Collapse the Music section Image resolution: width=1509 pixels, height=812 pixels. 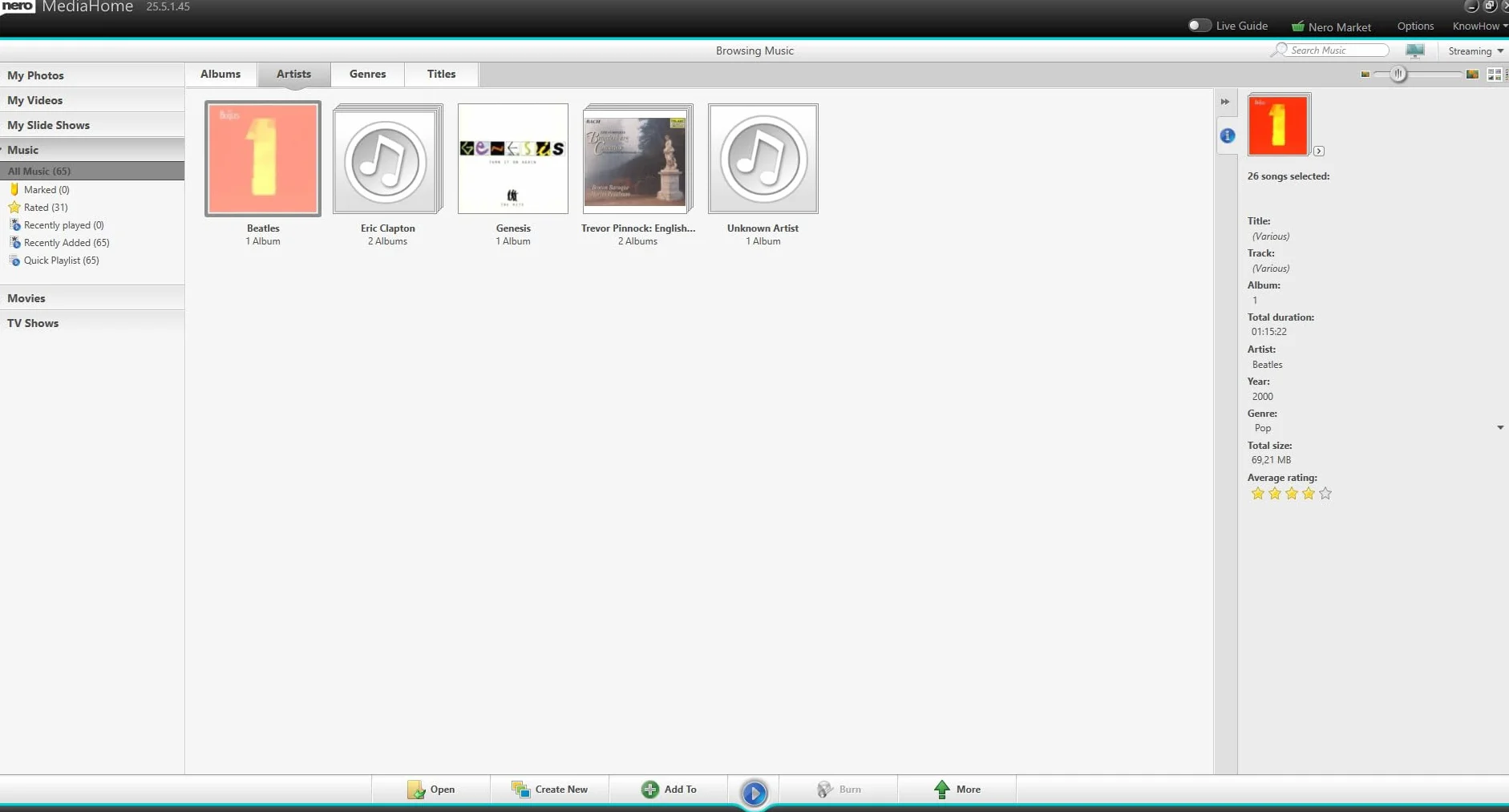tap(92, 150)
